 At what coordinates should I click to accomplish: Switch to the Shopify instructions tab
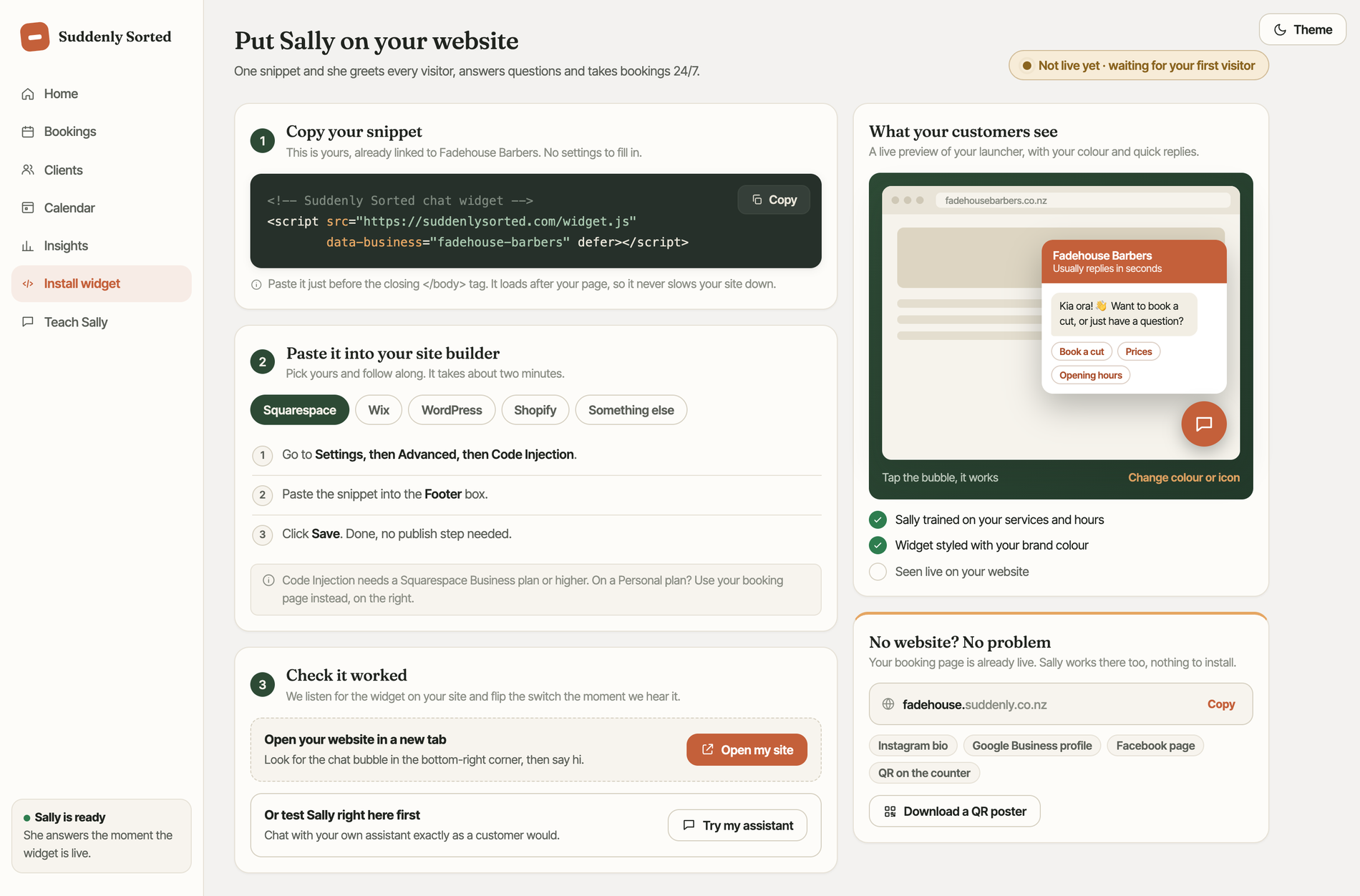(x=535, y=410)
